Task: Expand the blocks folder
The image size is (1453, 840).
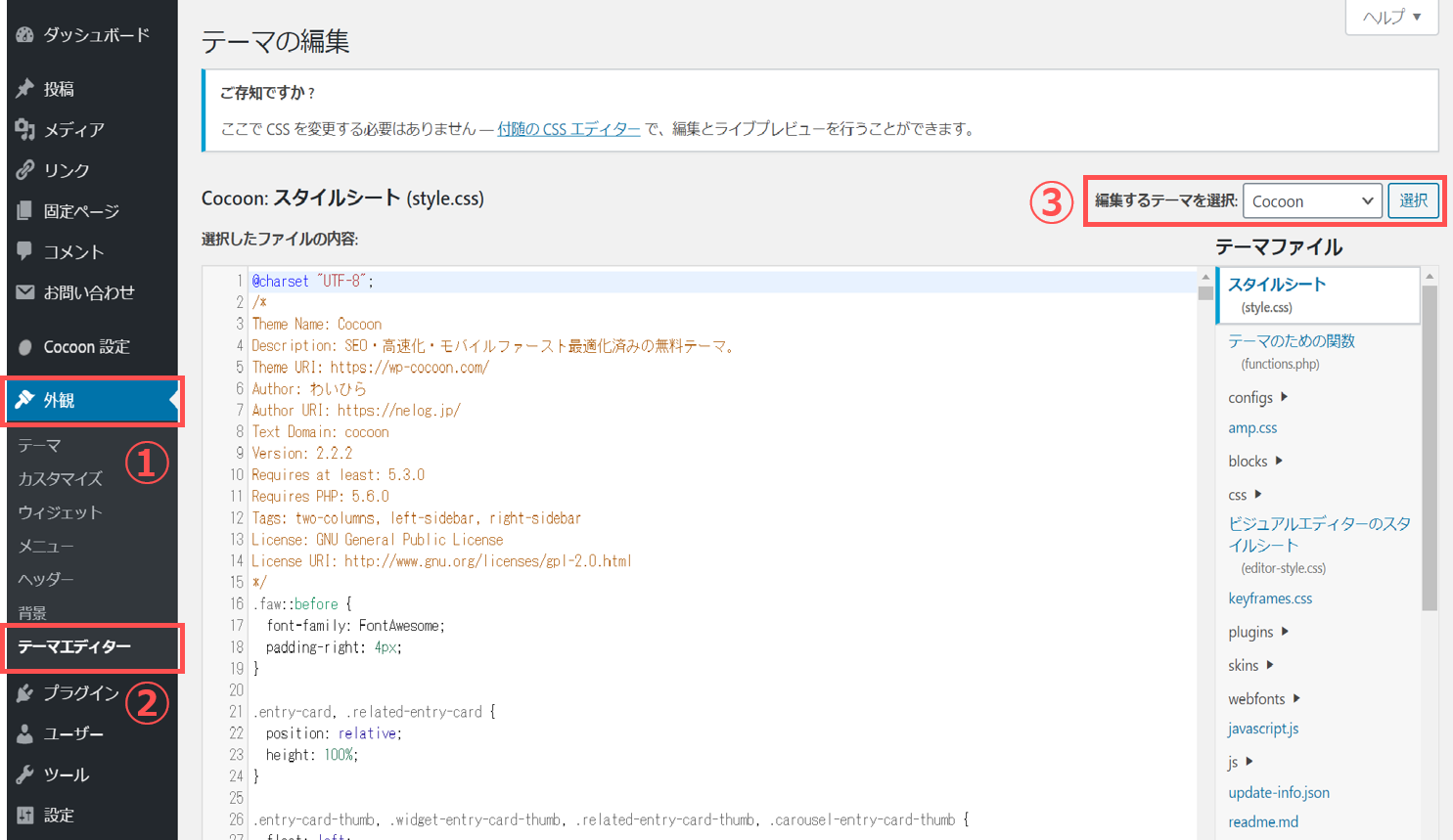Action: (1255, 461)
